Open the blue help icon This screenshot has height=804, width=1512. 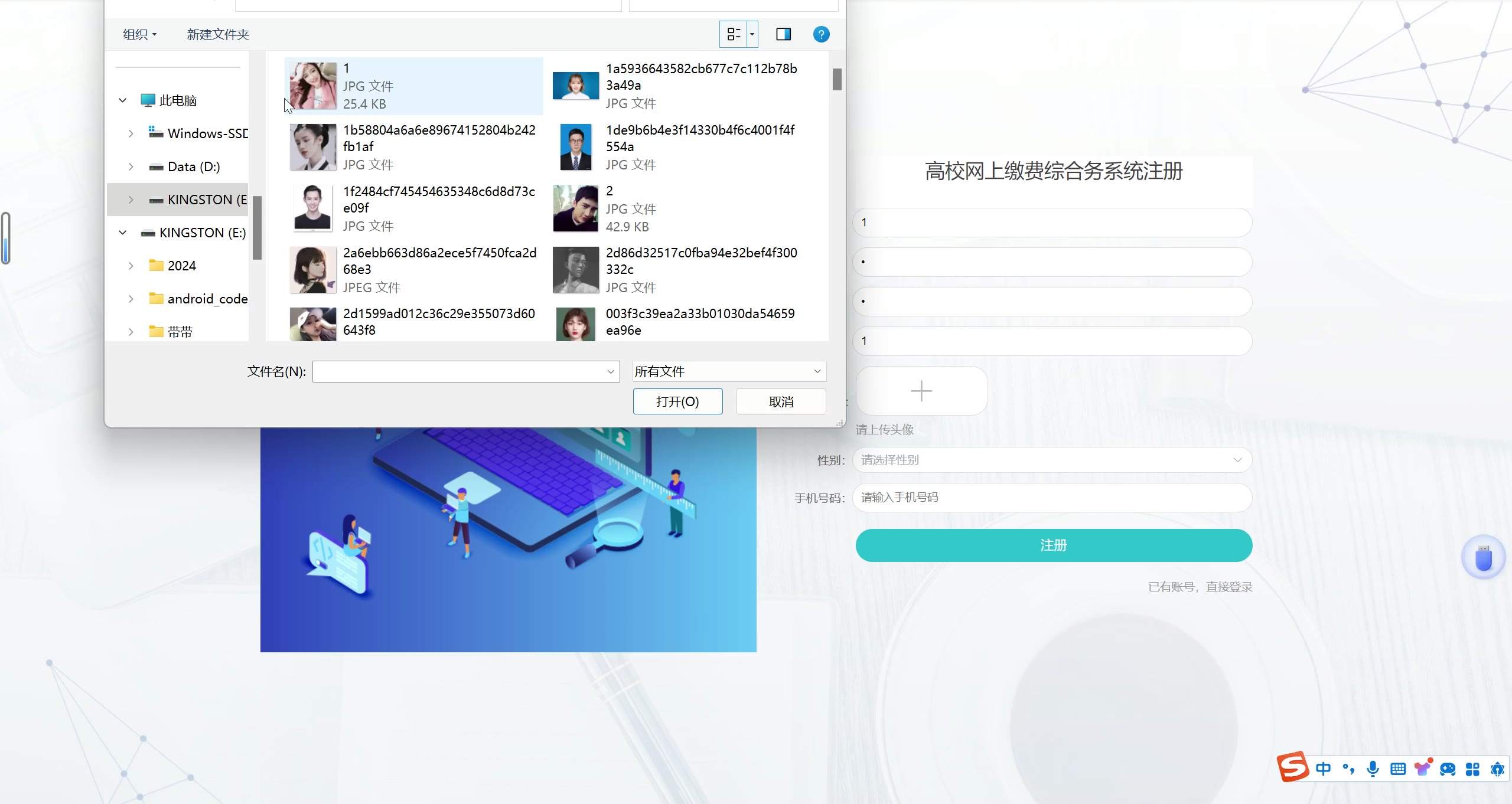[821, 34]
